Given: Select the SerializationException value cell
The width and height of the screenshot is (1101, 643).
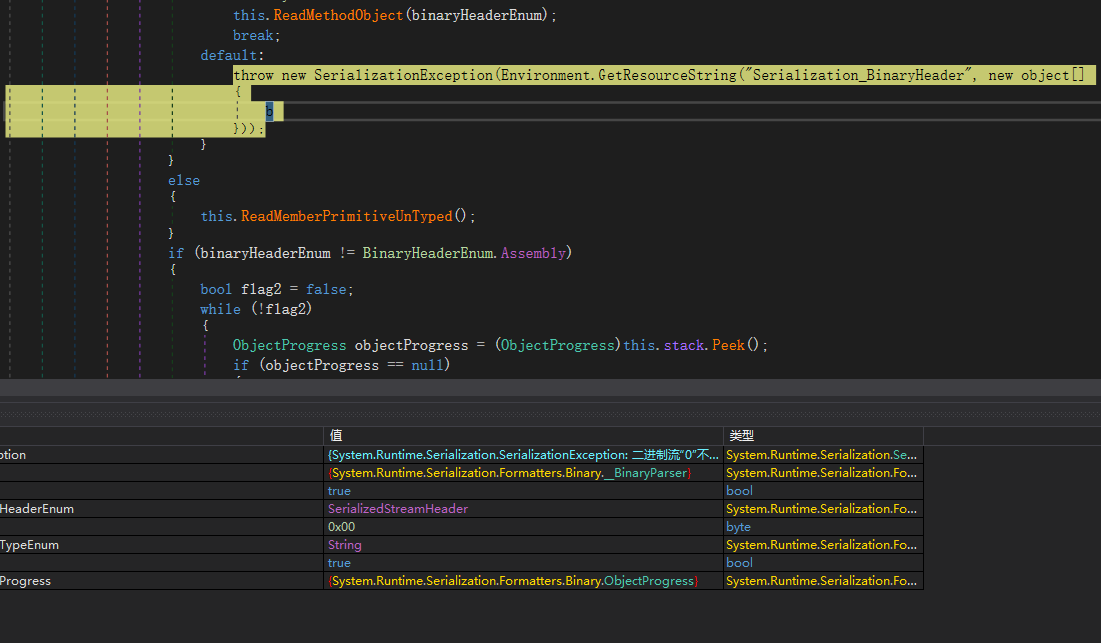Looking at the screenshot, I should coord(523,455).
